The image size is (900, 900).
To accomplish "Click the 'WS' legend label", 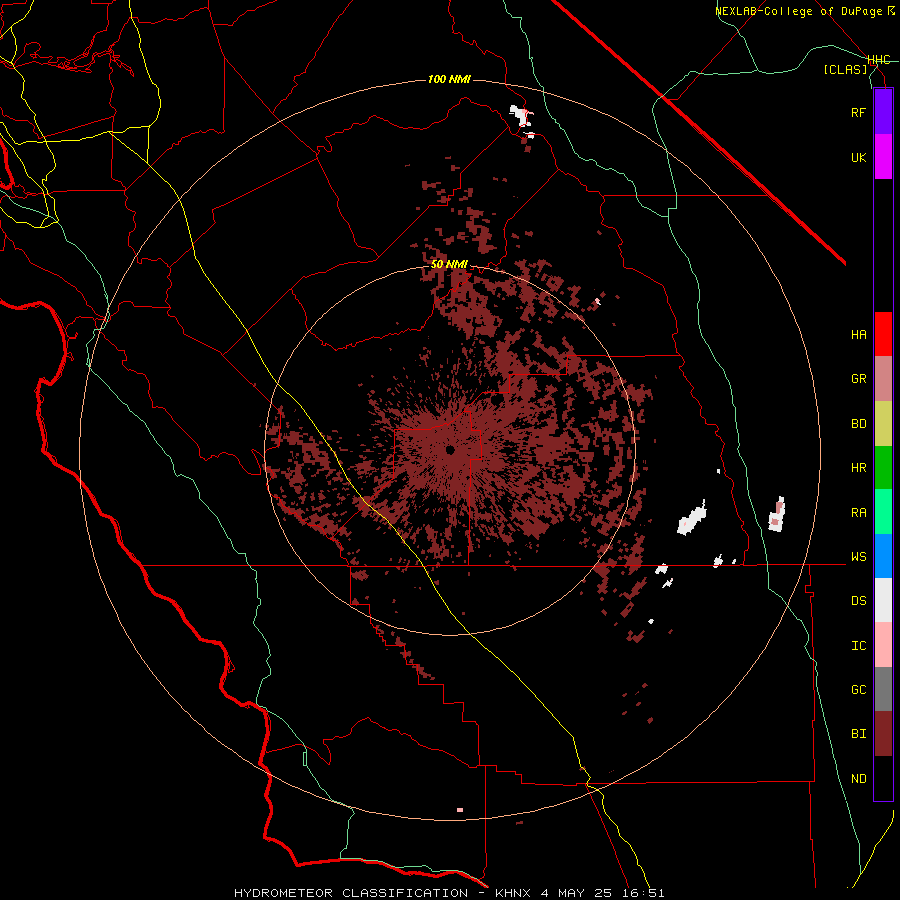I will click(x=858, y=557).
